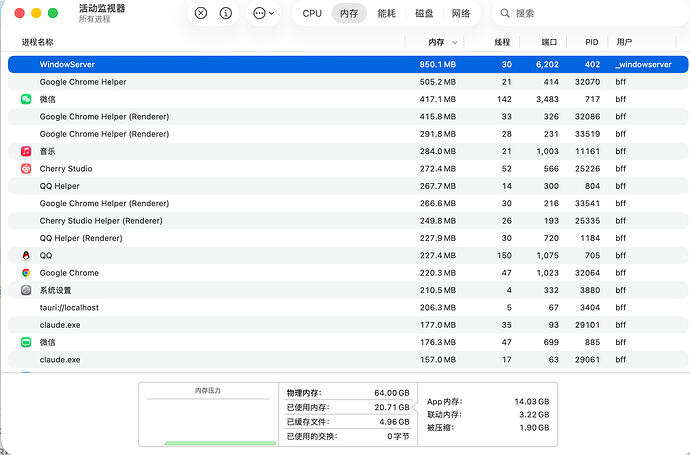Screen dimensions: 690x455
Task: Select Google Chrome Helper 505.2 MB row
Action: pyautogui.click(x=348, y=82)
